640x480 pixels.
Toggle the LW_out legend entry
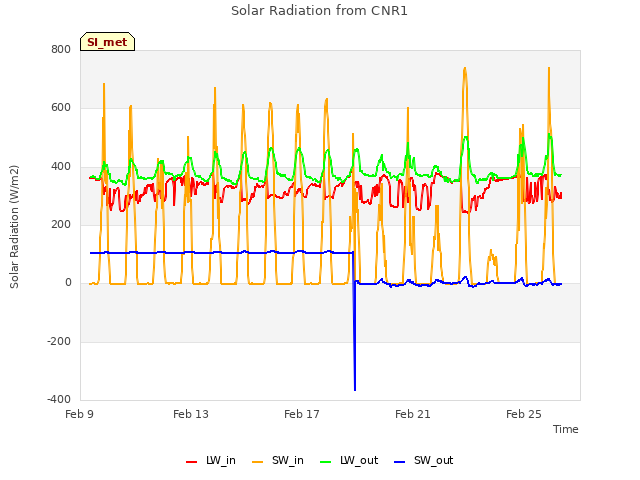coord(349,460)
